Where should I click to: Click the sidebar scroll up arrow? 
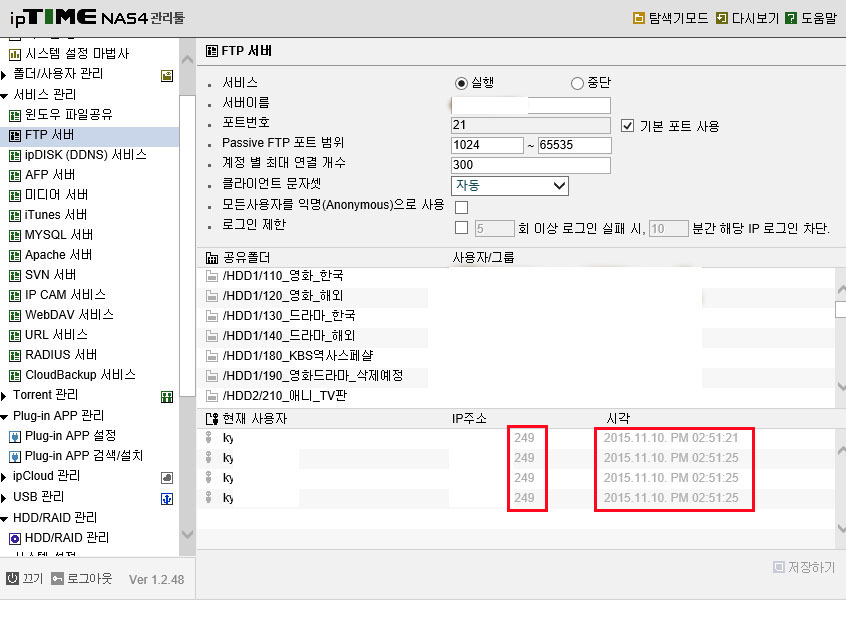tap(187, 60)
